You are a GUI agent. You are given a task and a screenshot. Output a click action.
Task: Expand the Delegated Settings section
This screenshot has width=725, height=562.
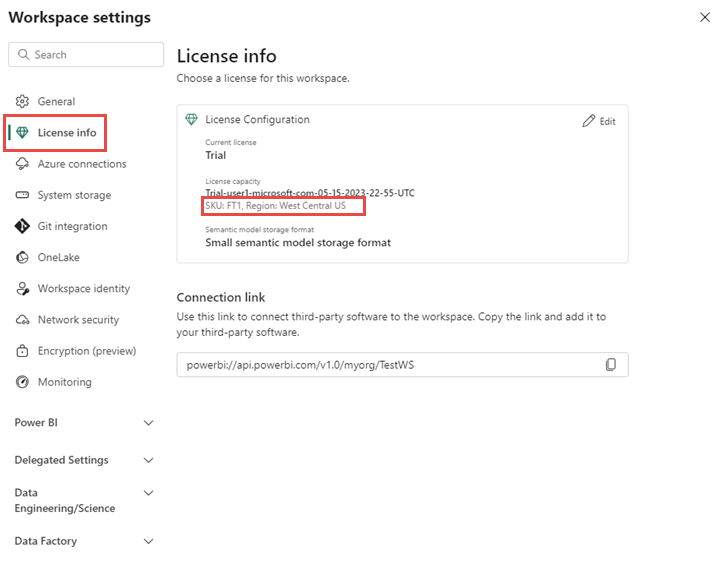point(149,460)
